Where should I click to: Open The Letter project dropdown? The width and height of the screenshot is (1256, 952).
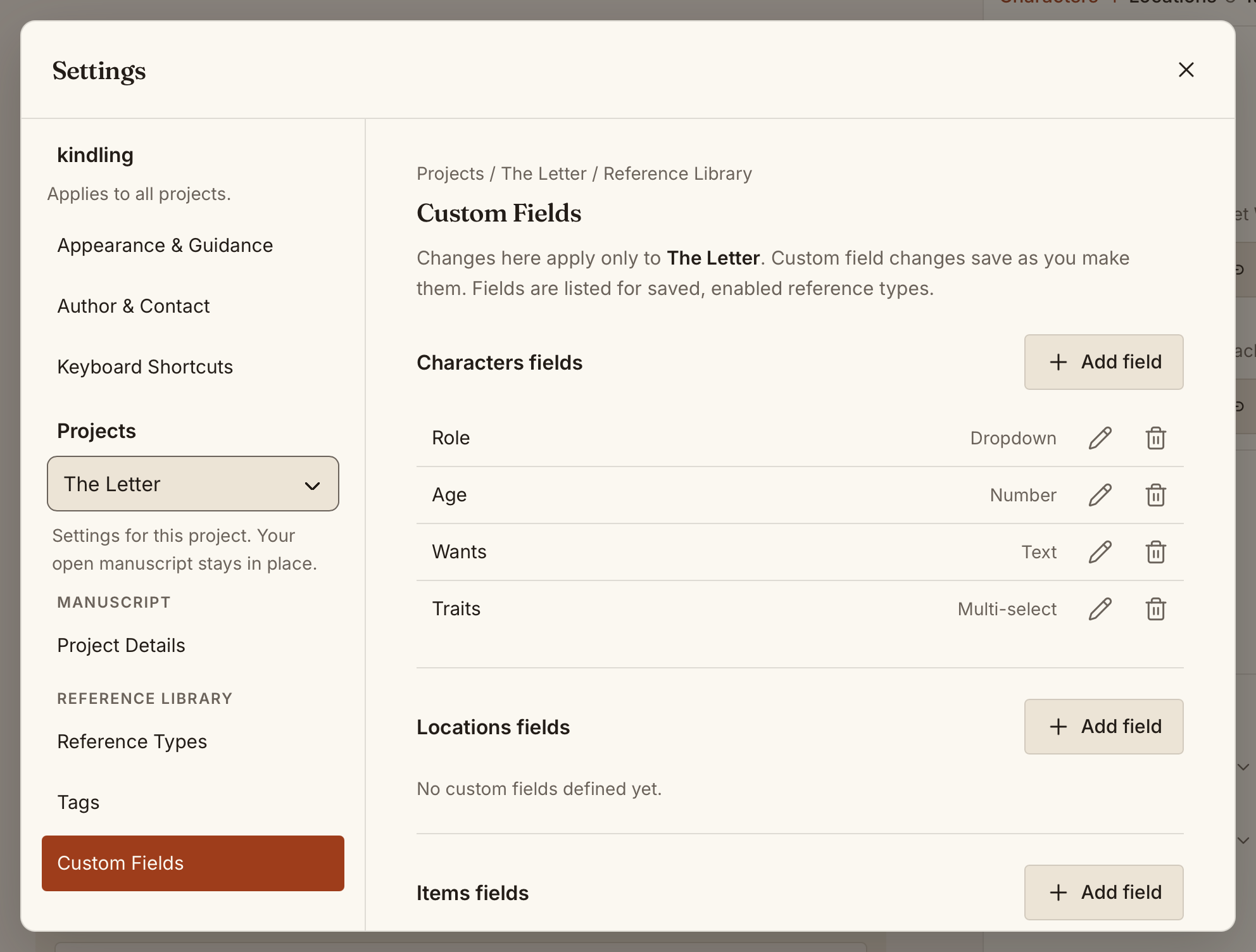pos(193,484)
